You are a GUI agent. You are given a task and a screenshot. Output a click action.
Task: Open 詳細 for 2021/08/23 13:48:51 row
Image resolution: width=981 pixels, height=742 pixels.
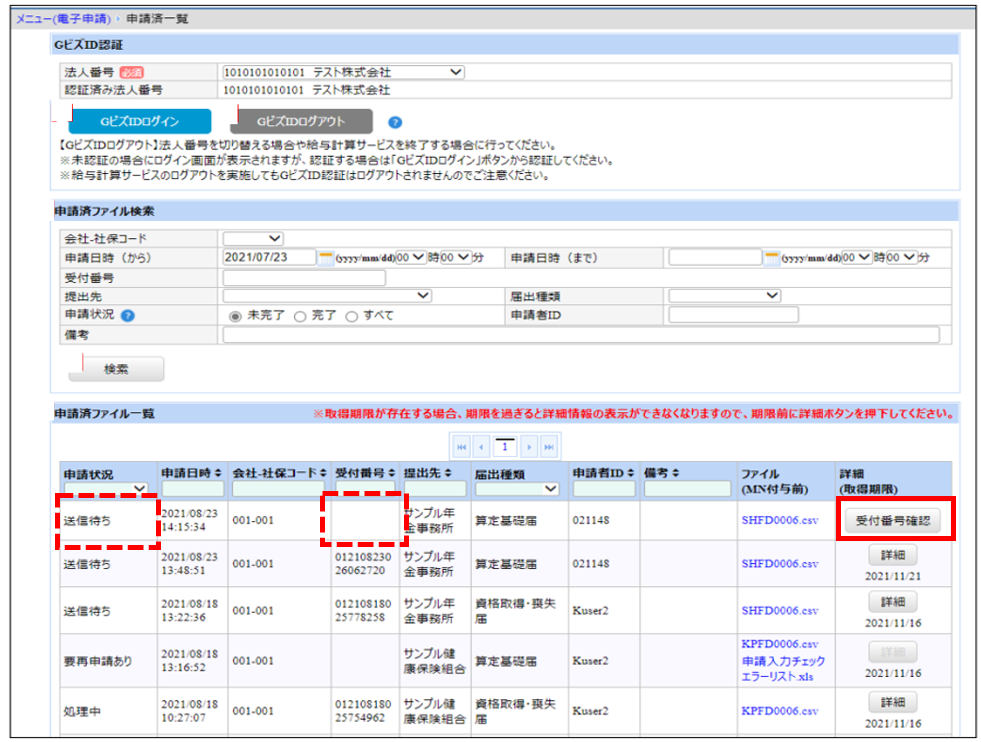(x=893, y=555)
